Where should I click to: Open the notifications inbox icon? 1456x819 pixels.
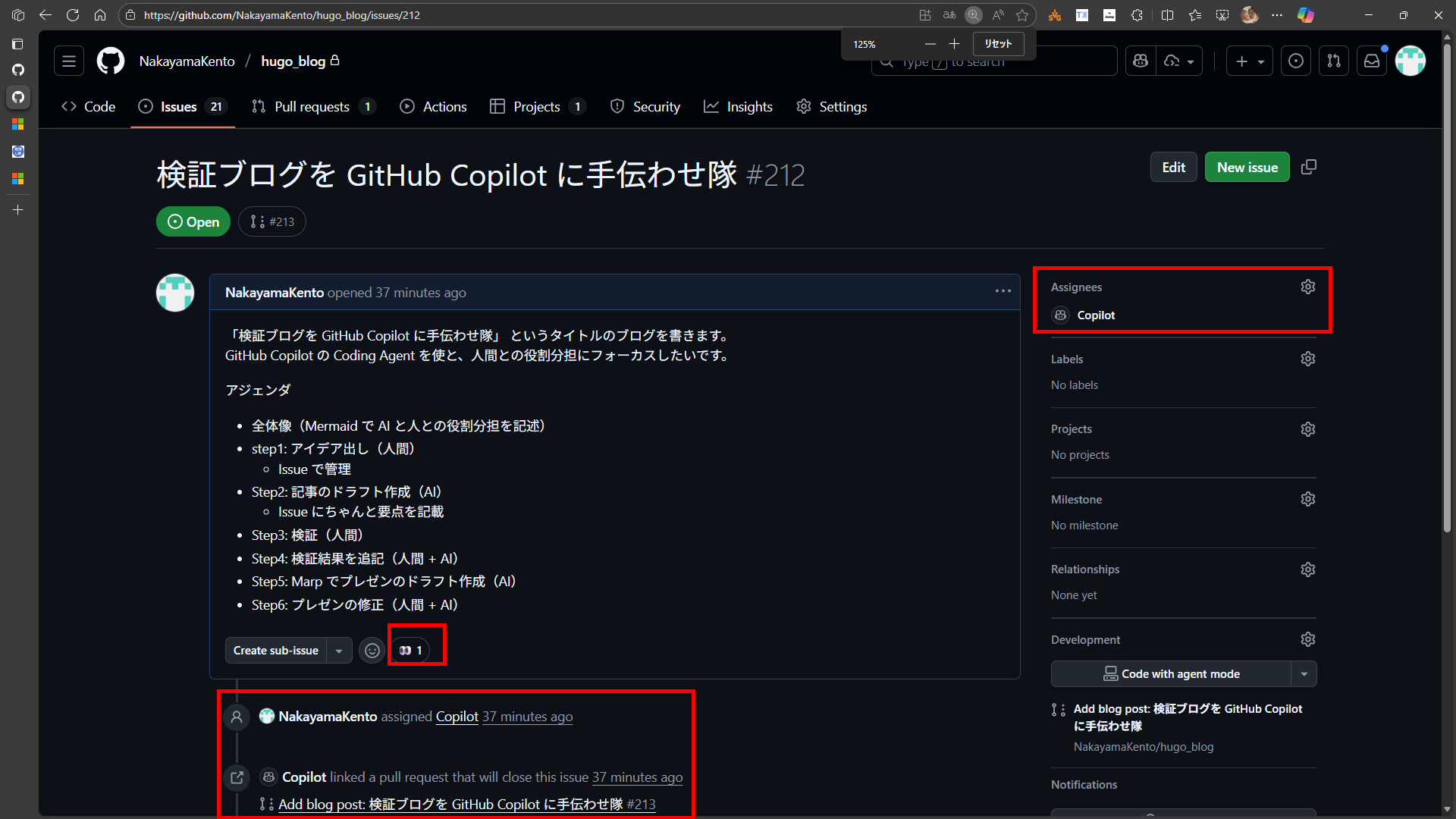[1372, 61]
